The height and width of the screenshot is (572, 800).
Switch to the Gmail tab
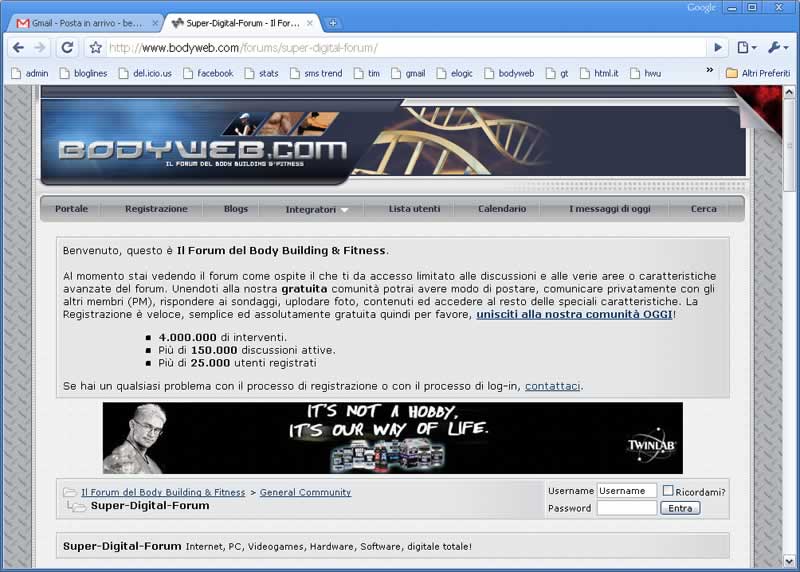(85, 23)
